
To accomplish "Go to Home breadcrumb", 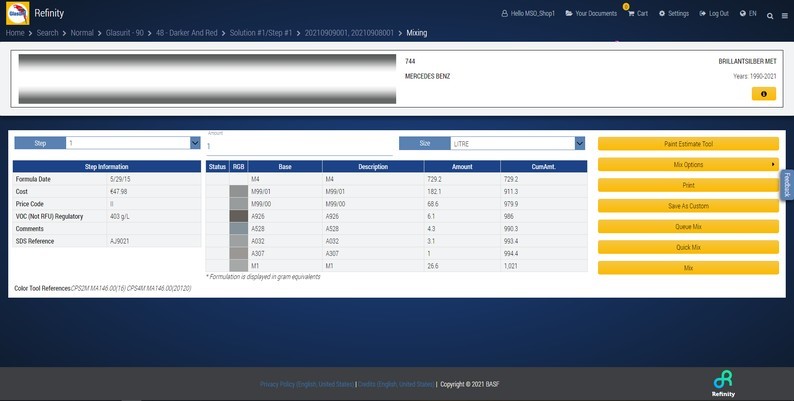I will (x=15, y=33).
